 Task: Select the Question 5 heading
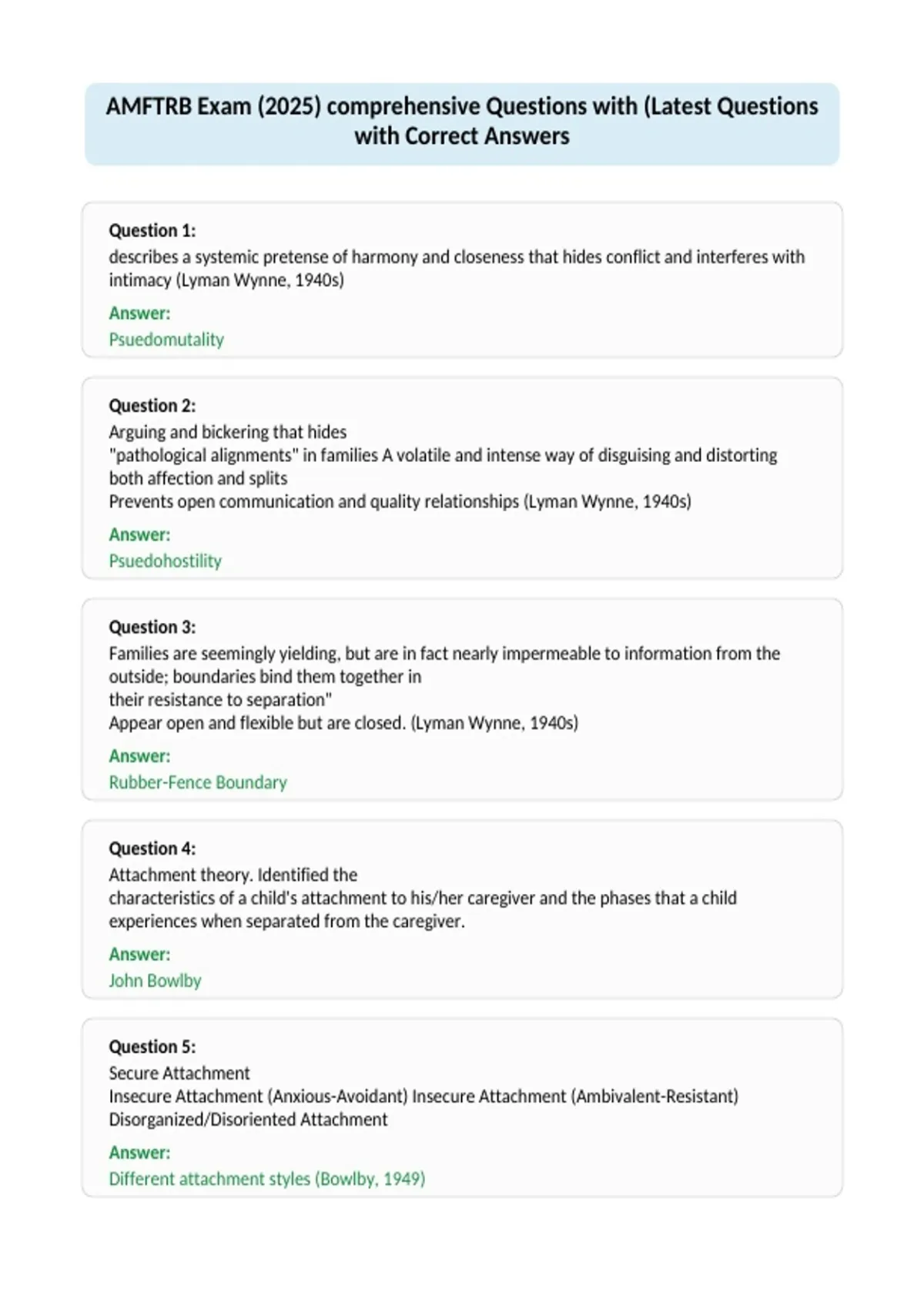(152, 1047)
